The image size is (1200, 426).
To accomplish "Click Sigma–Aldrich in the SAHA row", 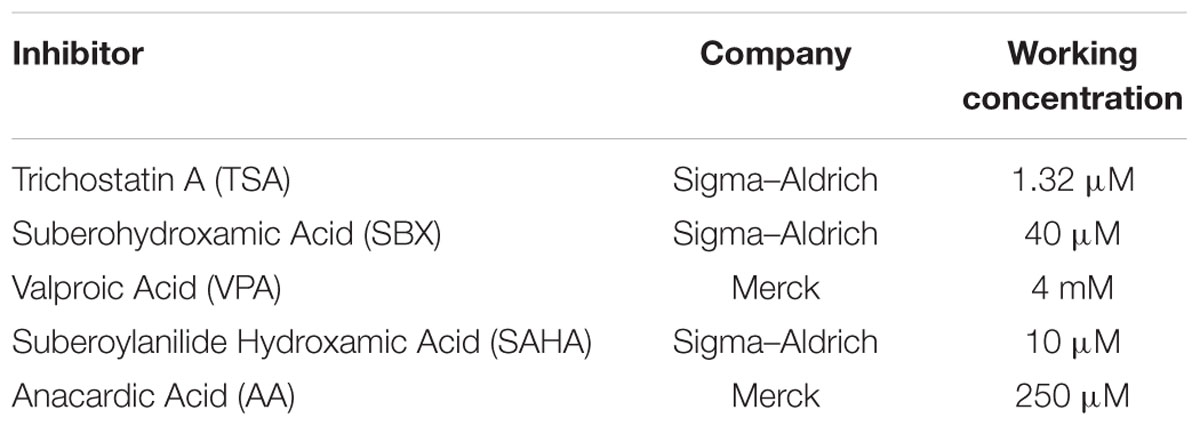I will point(775,342).
